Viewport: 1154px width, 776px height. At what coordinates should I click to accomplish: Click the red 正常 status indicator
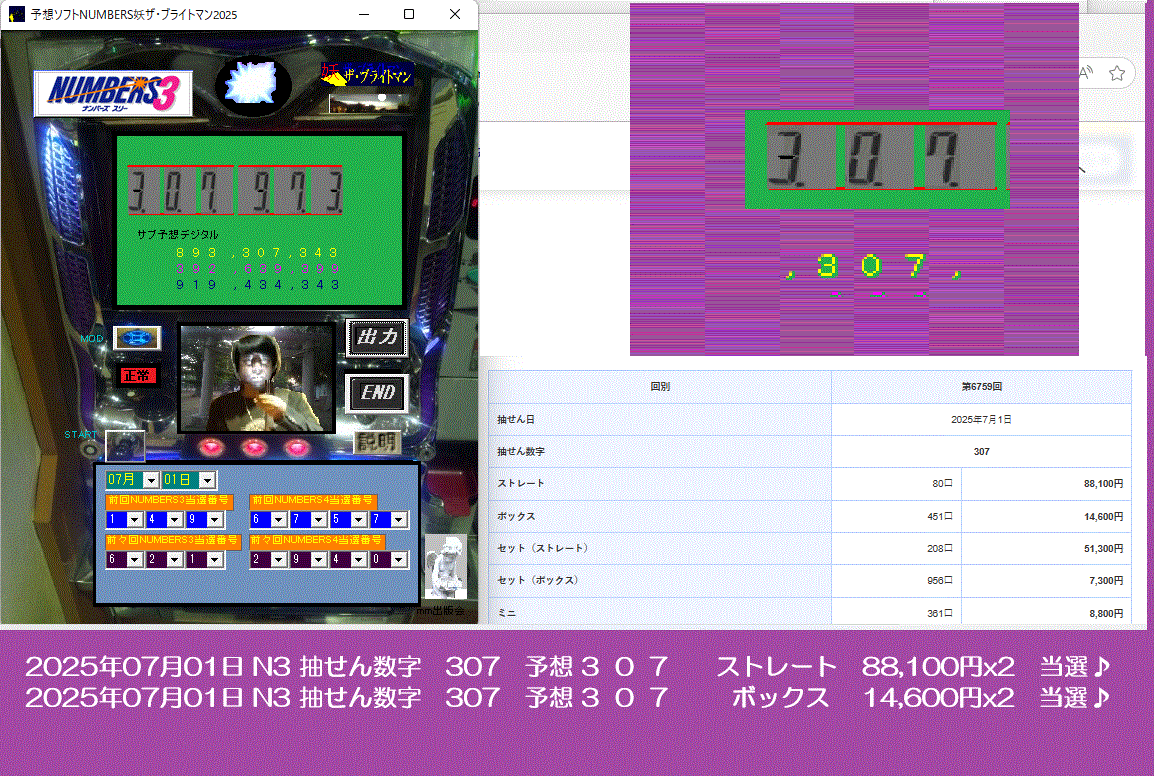pyautogui.click(x=137, y=375)
